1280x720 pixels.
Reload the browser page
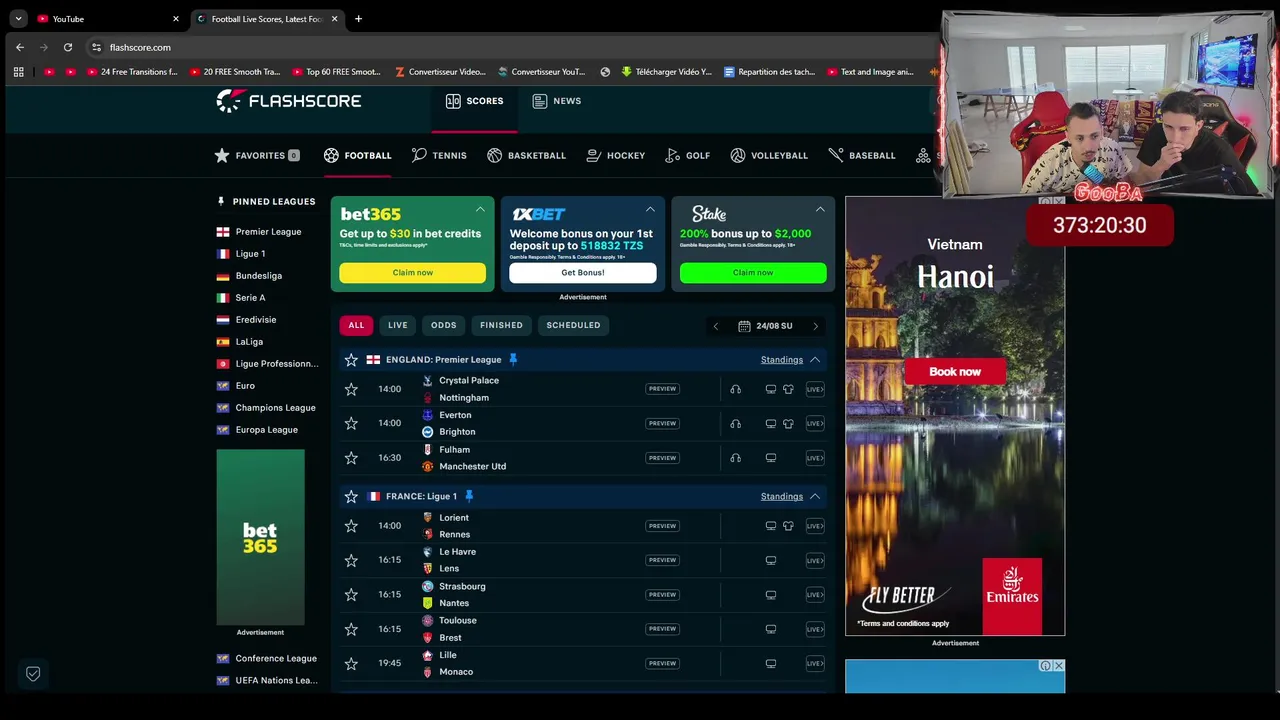coord(68,47)
